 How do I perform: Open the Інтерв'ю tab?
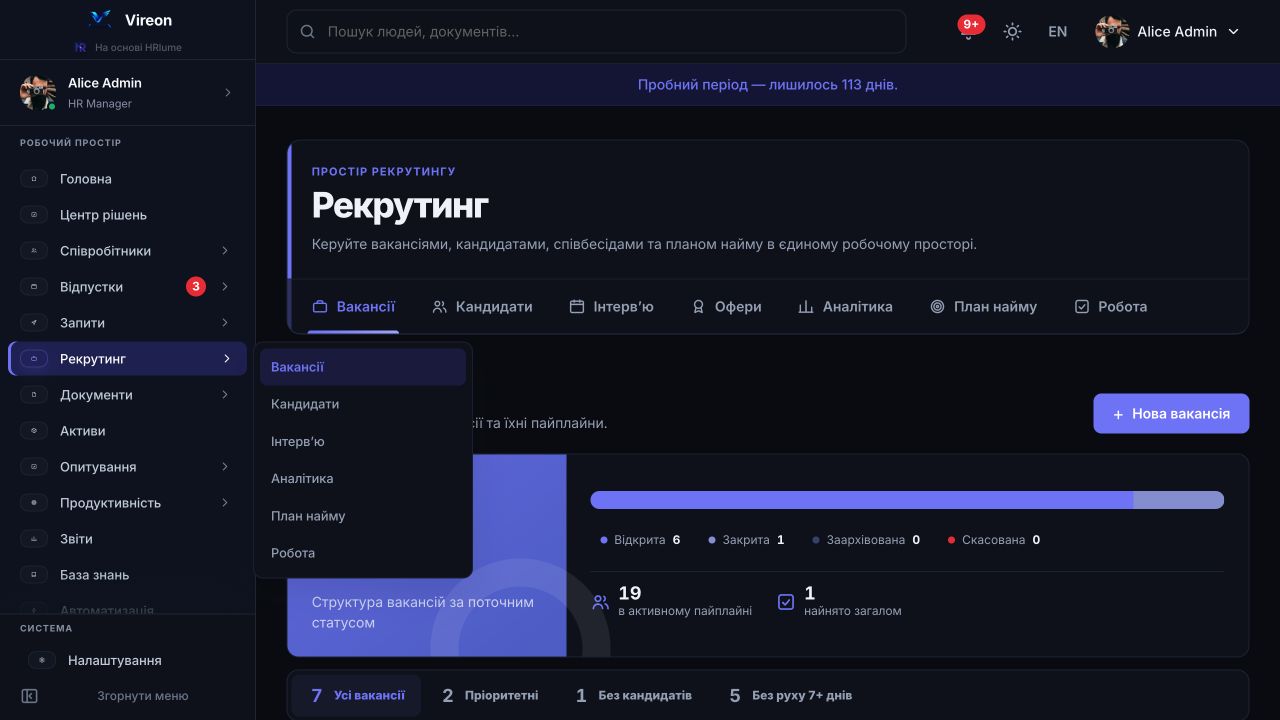[x=611, y=307]
